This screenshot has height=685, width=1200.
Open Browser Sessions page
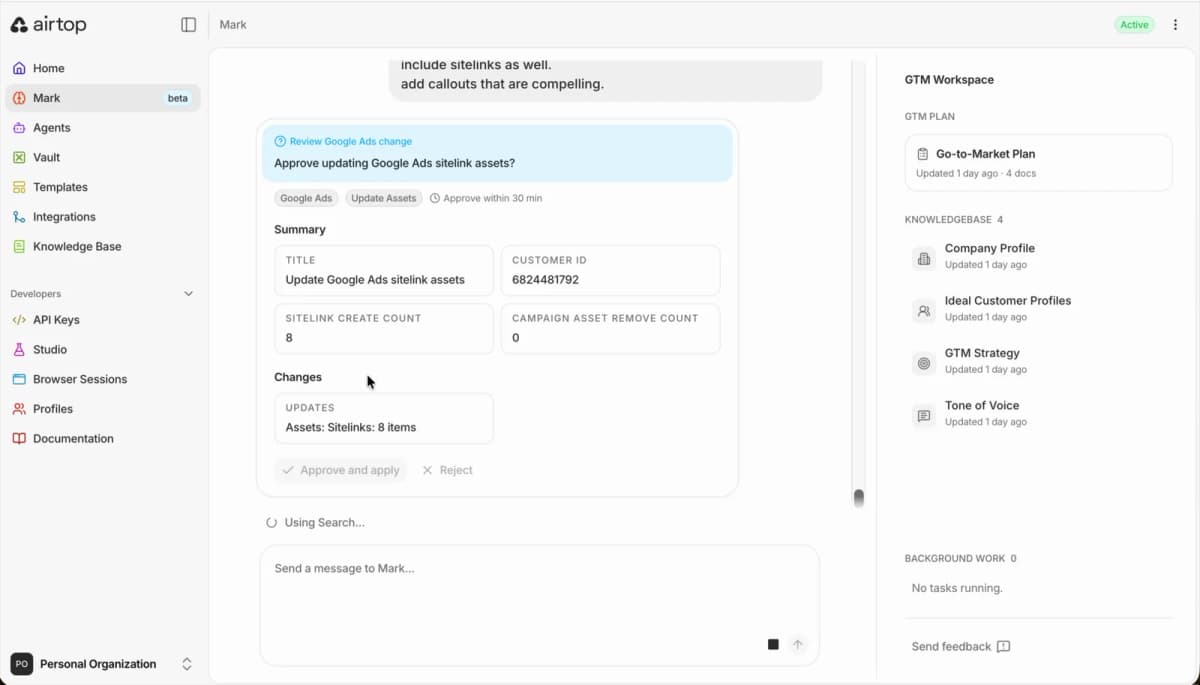(103, 379)
